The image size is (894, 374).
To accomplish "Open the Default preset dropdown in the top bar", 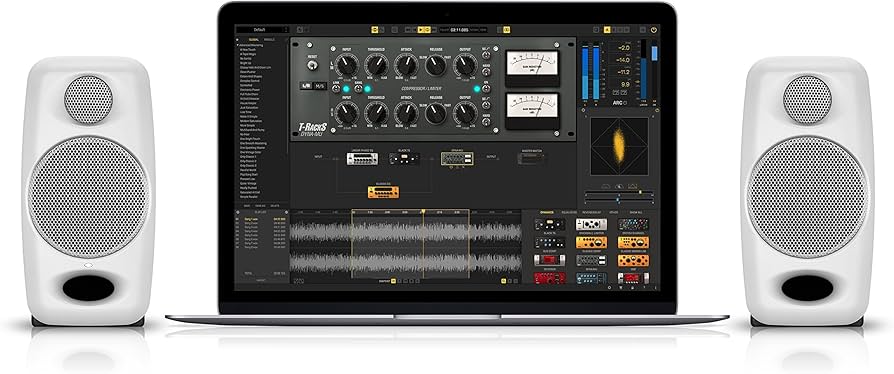I will click(262, 29).
